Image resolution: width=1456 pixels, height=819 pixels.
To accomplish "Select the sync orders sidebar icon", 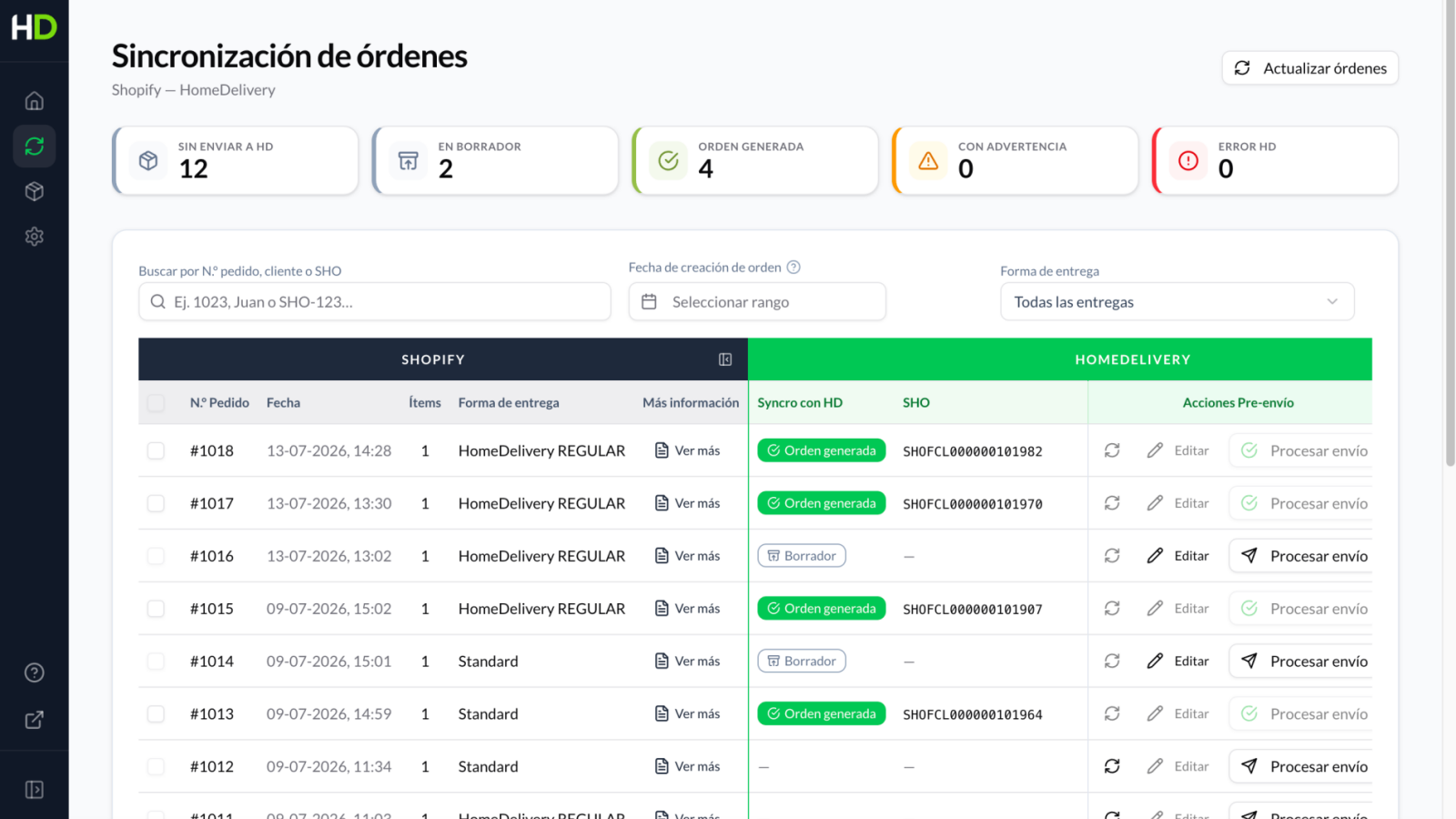I will [x=35, y=146].
